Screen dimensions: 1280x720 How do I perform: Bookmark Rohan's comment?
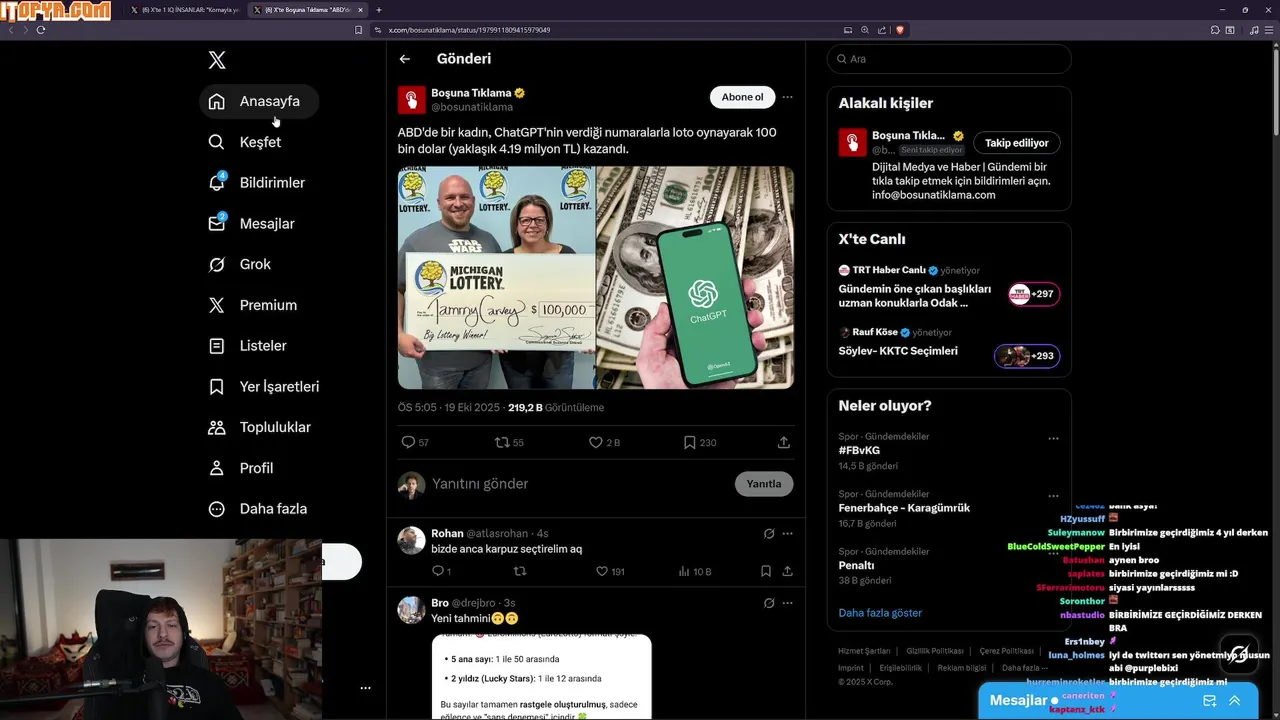tap(766, 571)
